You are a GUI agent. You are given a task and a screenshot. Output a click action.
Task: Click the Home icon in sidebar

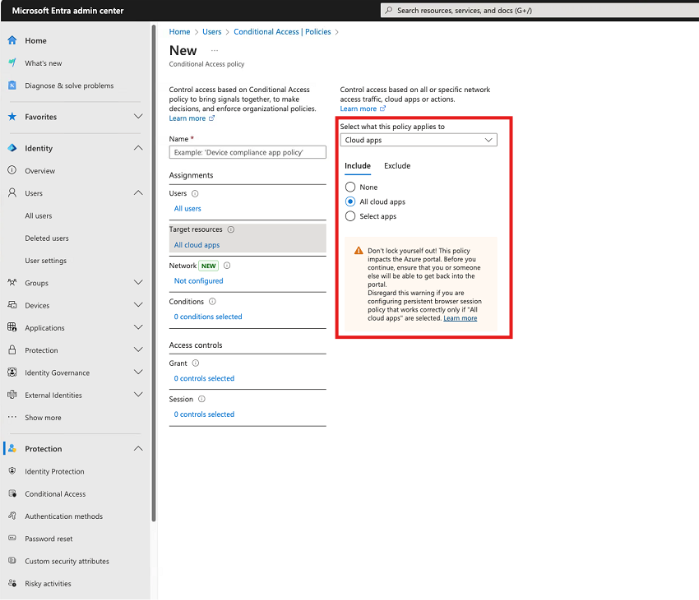(12, 41)
